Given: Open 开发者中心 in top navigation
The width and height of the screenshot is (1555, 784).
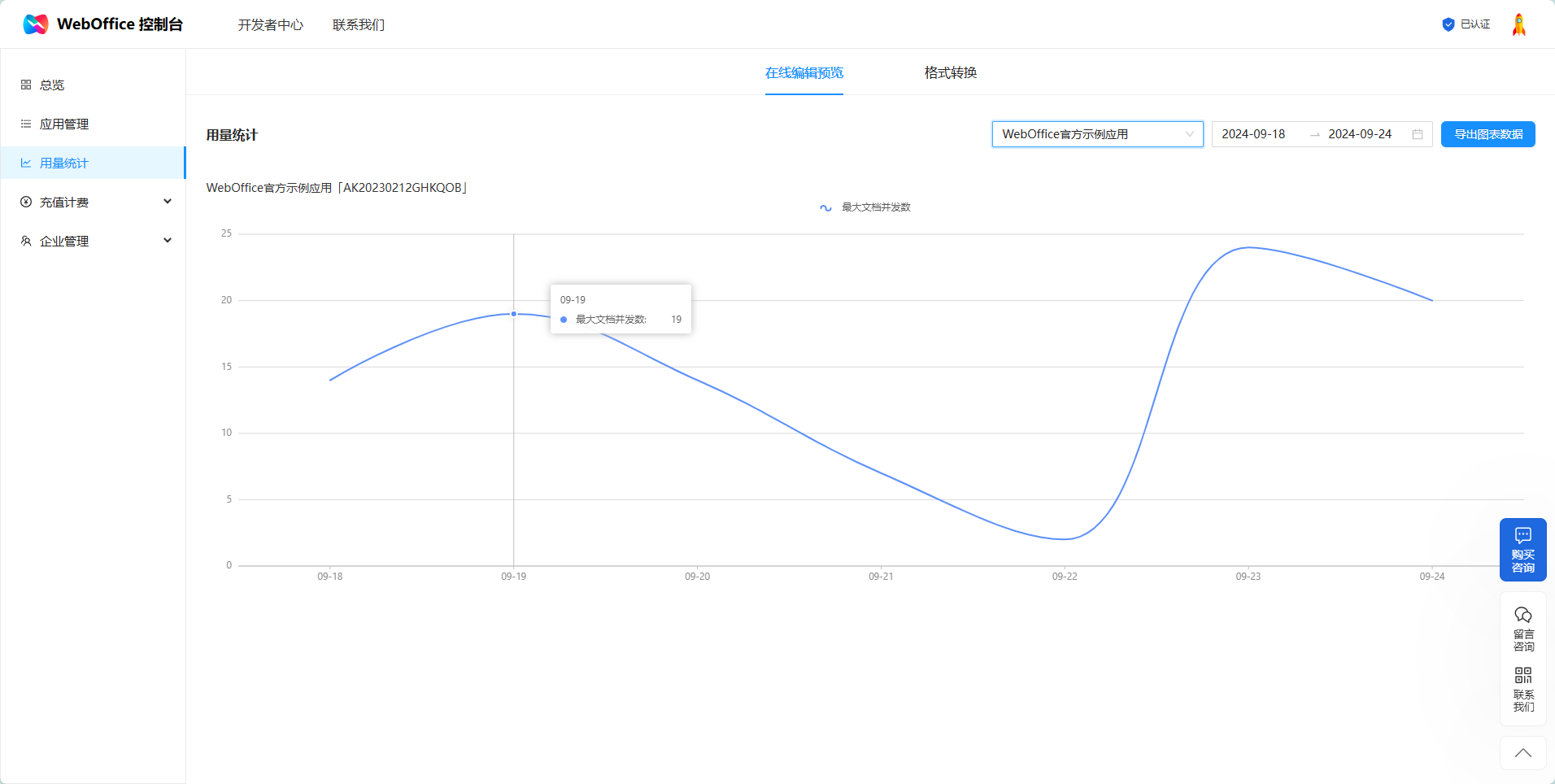Looking at the screenshot, I should 270,25.
